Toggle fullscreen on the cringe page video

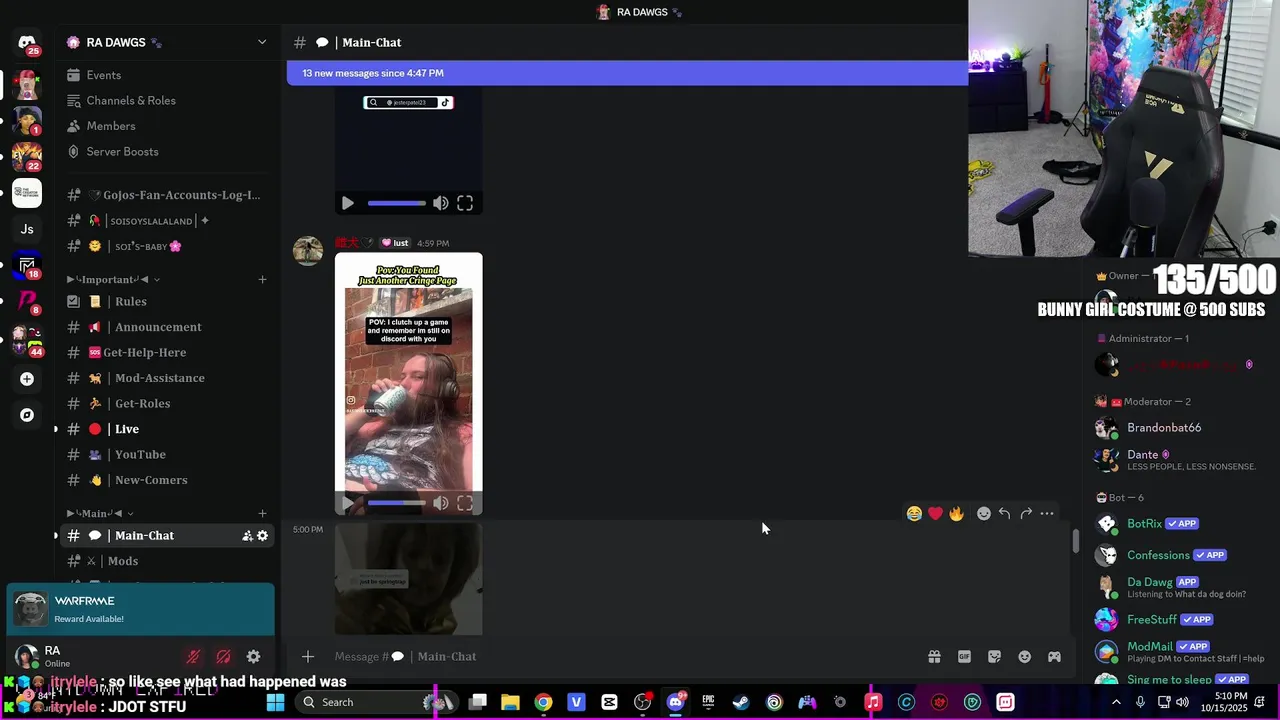point(465,503)
